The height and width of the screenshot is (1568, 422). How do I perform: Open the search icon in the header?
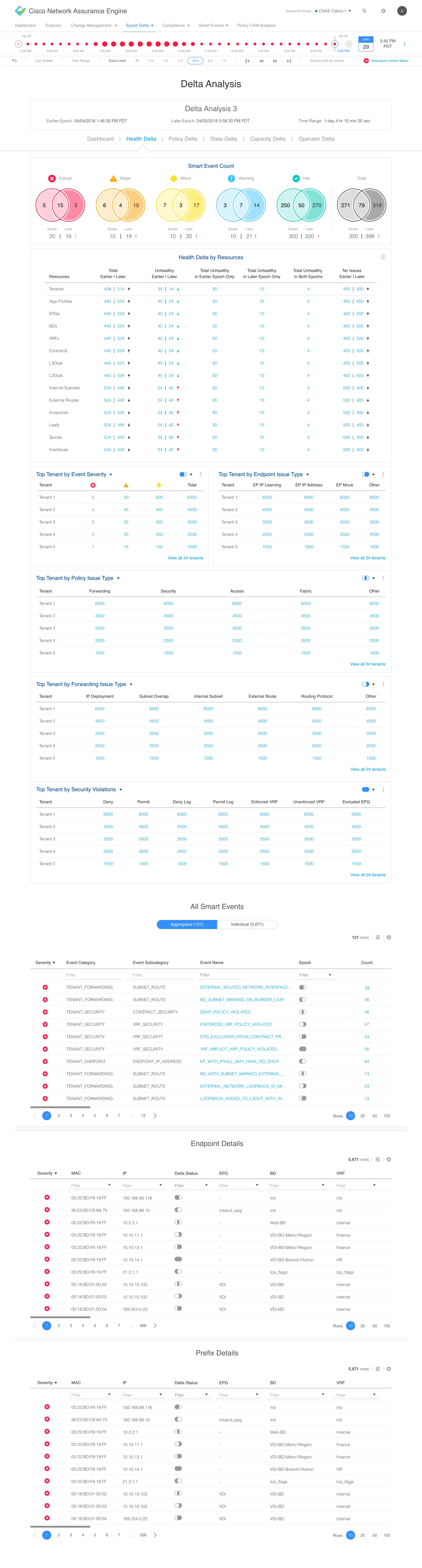364,11
